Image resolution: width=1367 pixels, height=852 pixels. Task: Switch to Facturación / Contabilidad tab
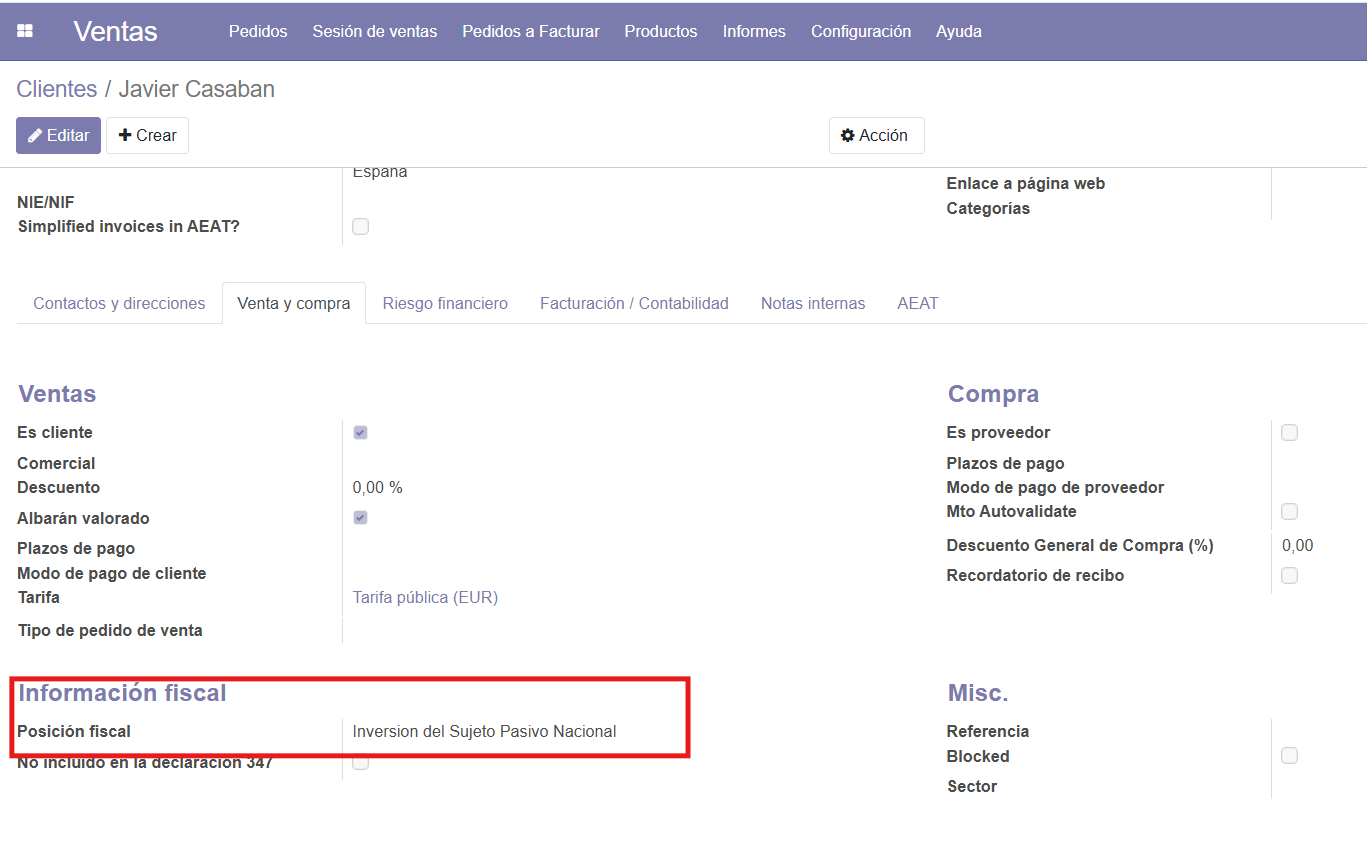[634, 303]
